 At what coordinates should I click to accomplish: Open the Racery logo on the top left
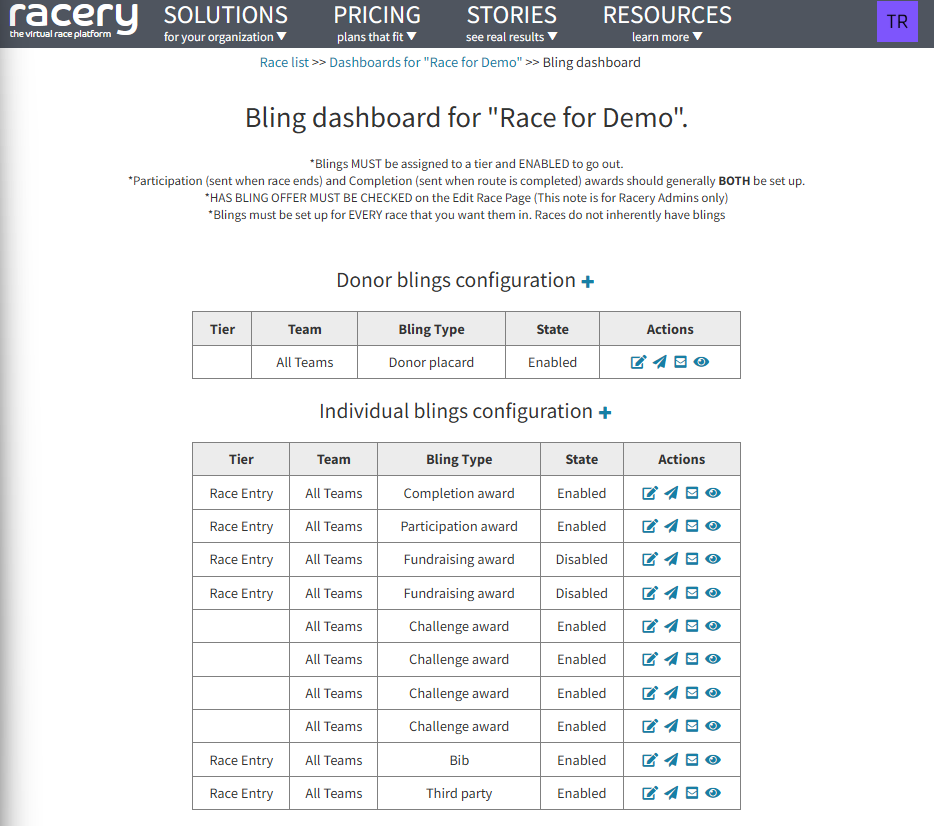point(70,21)
